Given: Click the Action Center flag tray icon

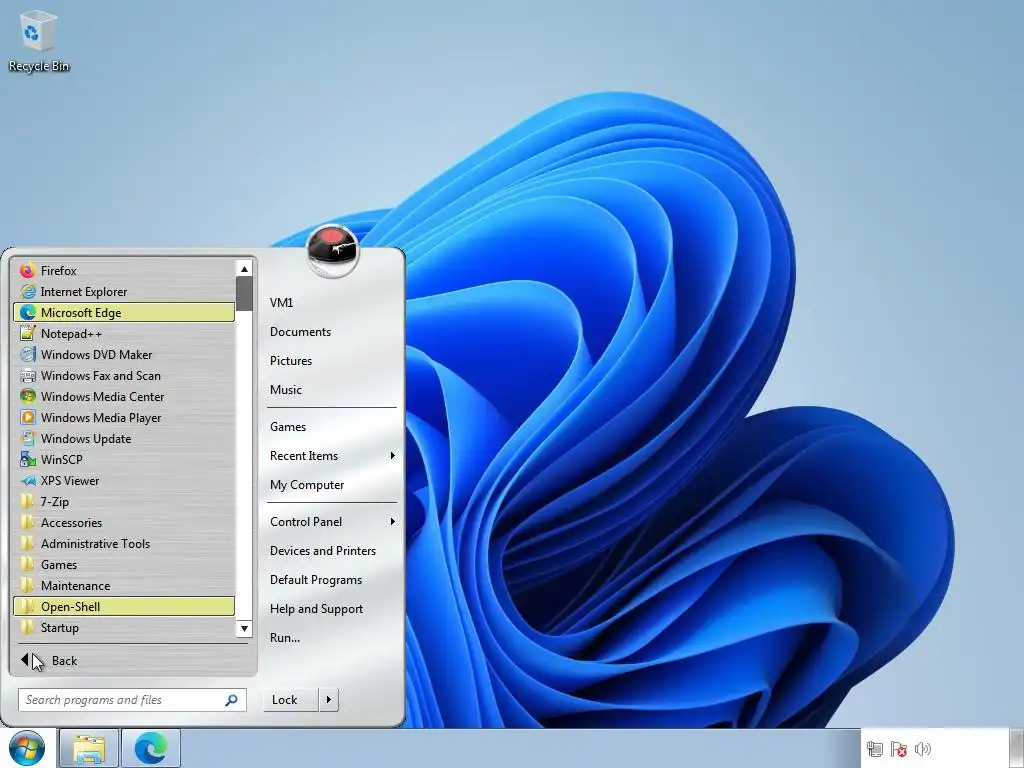Looking at the screenshot, I should click(x=899, y=749).
